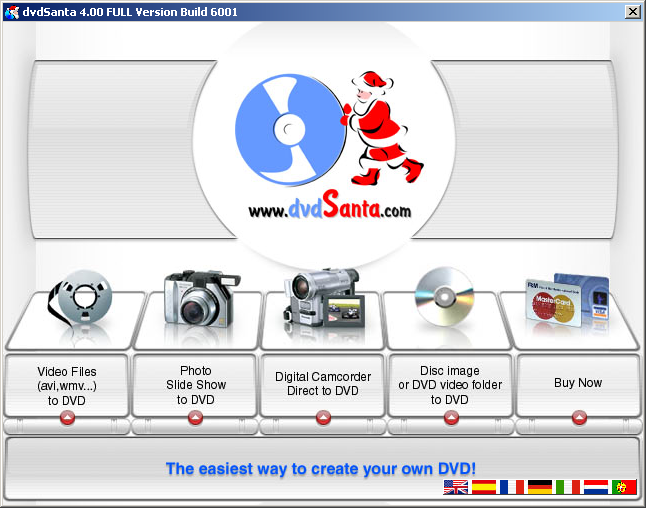Click red arrow under Video Files button

[68, 418]
